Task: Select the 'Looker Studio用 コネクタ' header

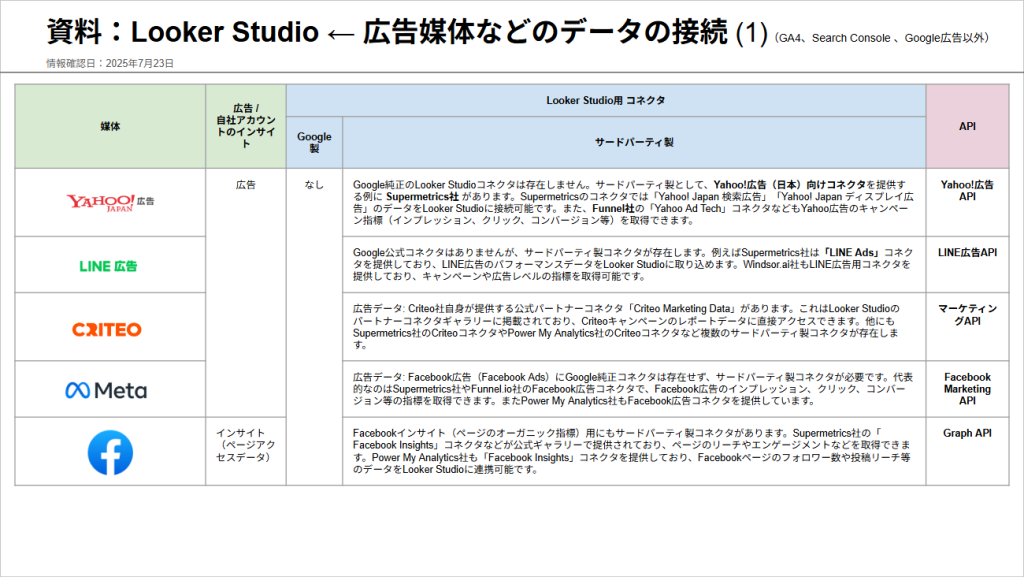Action: [x=606, y=101]
